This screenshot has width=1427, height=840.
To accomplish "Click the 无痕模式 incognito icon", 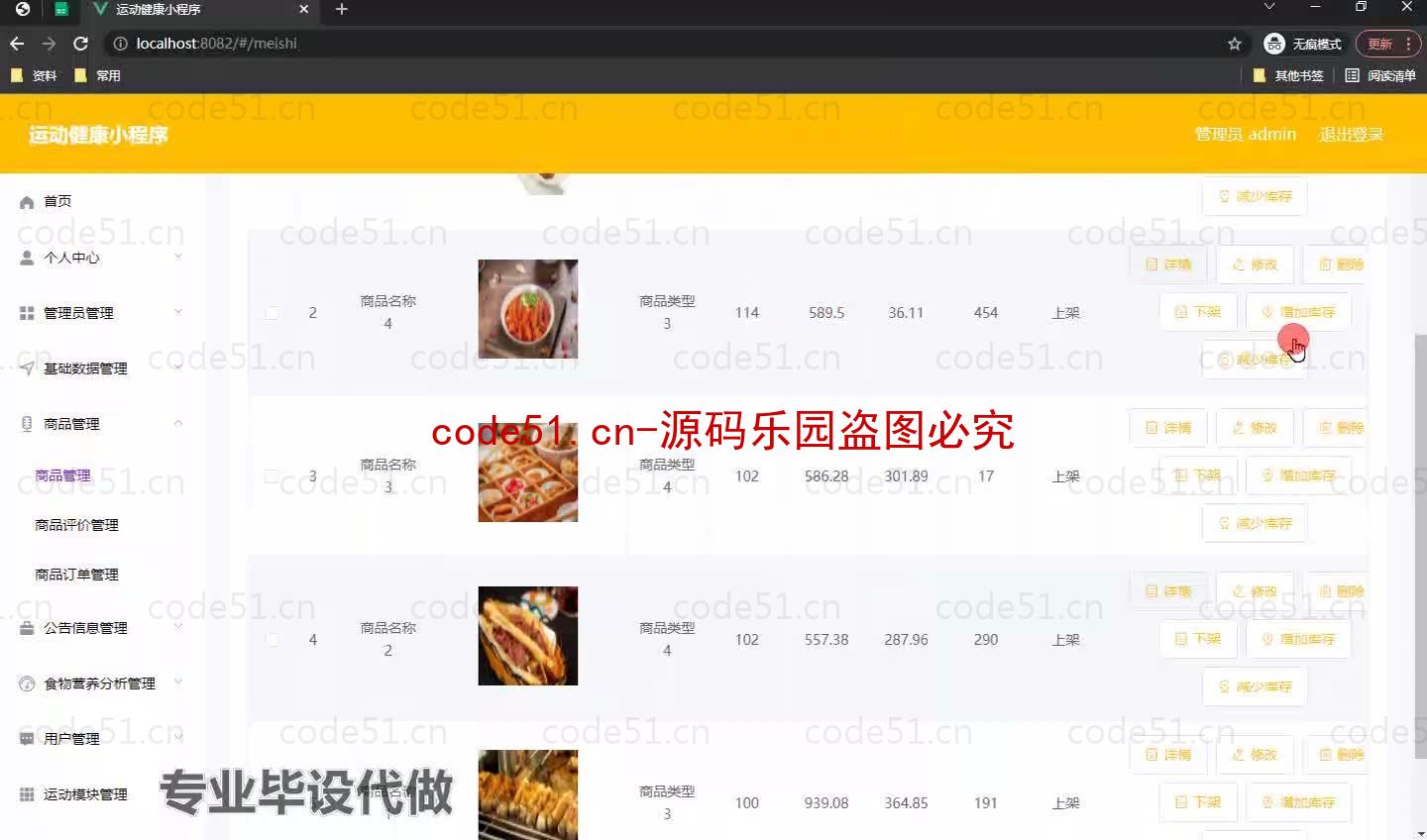I will pyautogui.click(x=1274, y=44).
